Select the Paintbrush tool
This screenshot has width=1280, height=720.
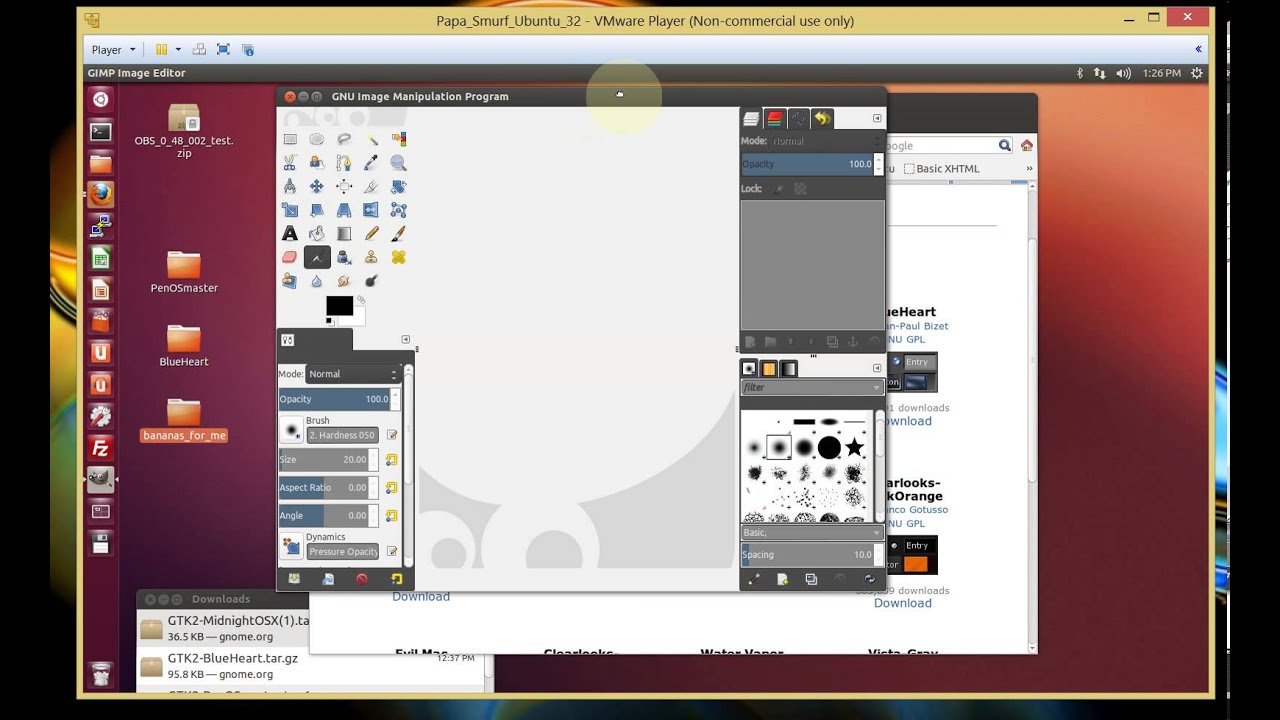click(x=398, y=233)
